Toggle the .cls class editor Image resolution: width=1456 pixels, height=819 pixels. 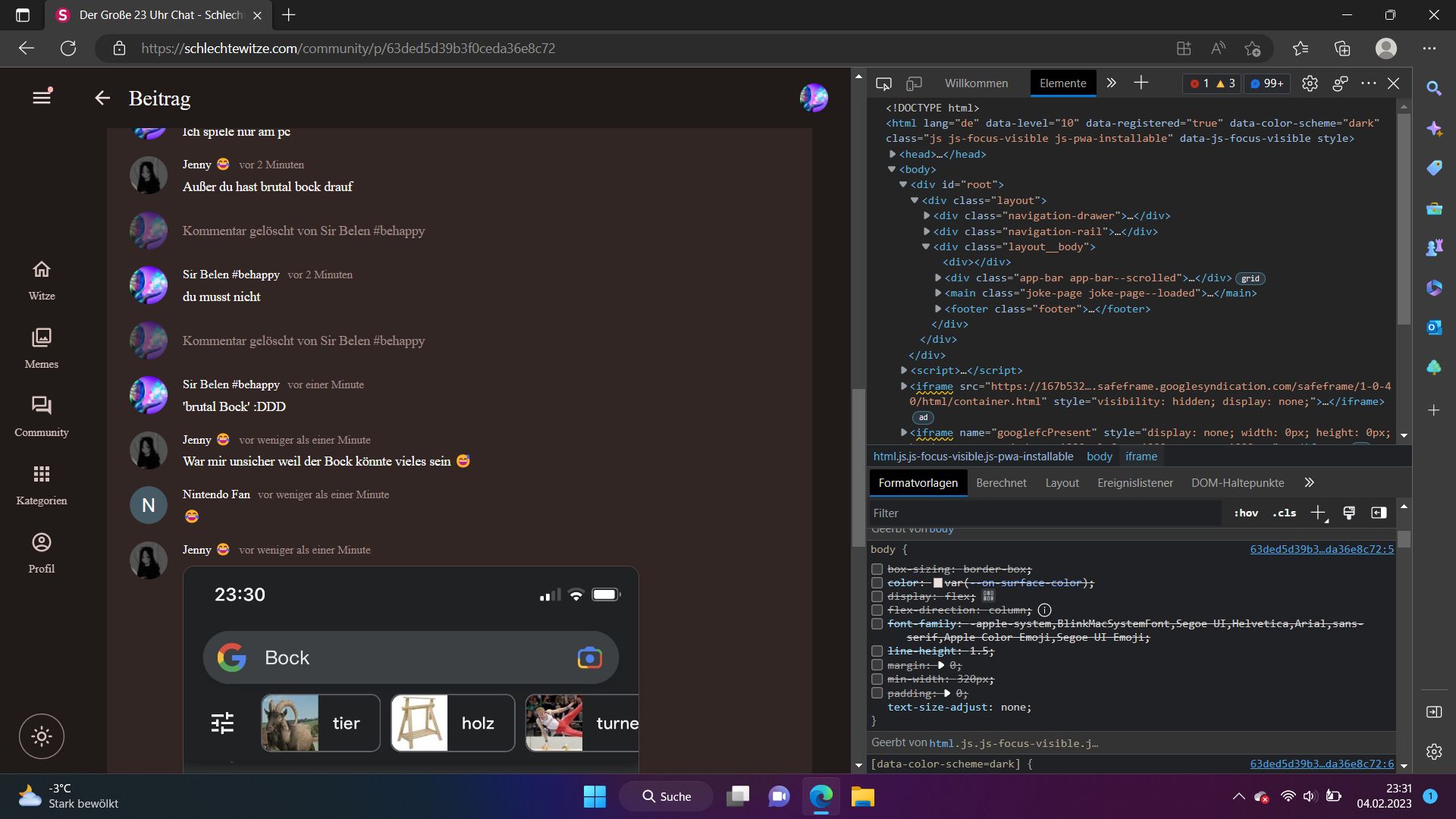[x=1284, y=513]
